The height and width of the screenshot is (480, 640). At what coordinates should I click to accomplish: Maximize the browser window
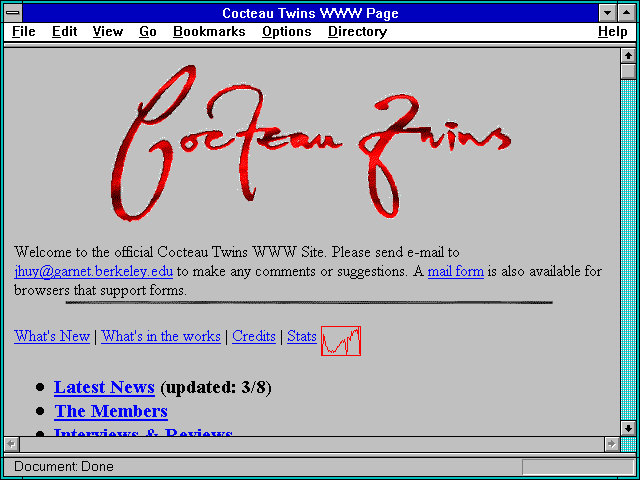point(627,13)
